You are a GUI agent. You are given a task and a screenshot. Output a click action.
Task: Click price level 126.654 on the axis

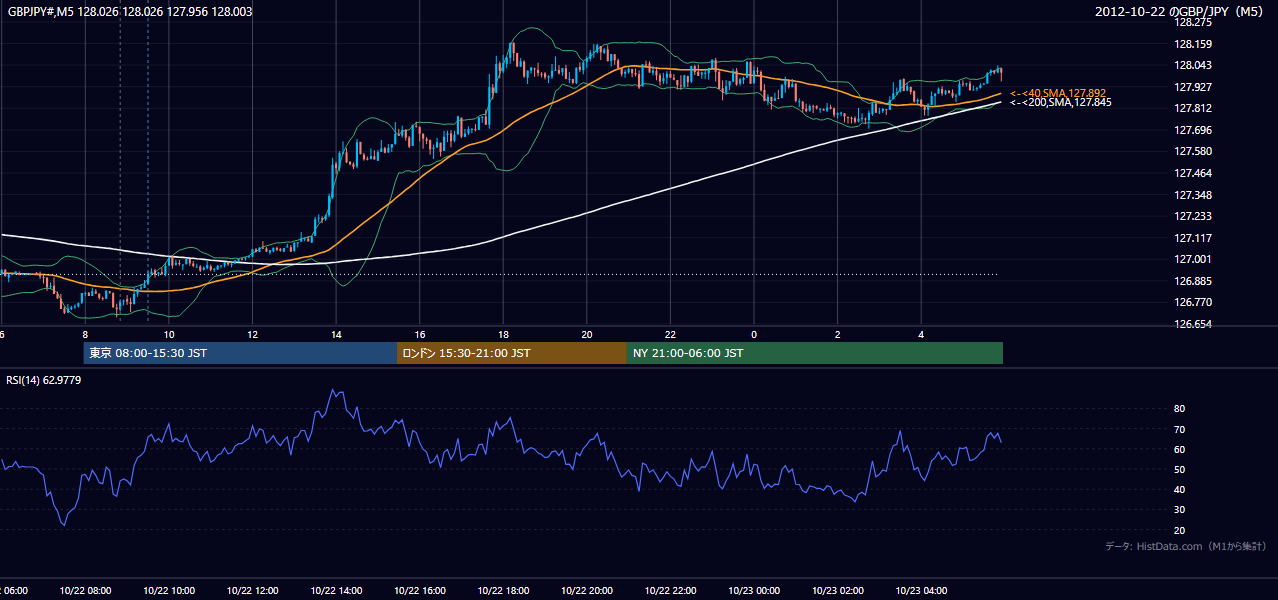pos(1194,324)
